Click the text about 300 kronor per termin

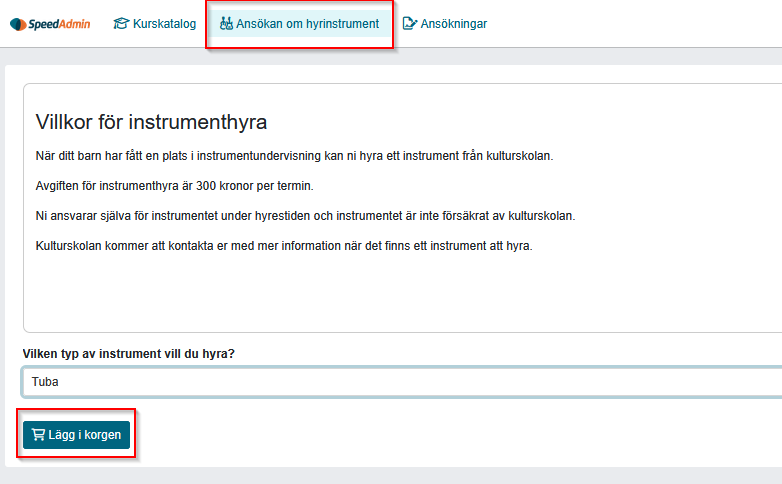click(175, 186)
